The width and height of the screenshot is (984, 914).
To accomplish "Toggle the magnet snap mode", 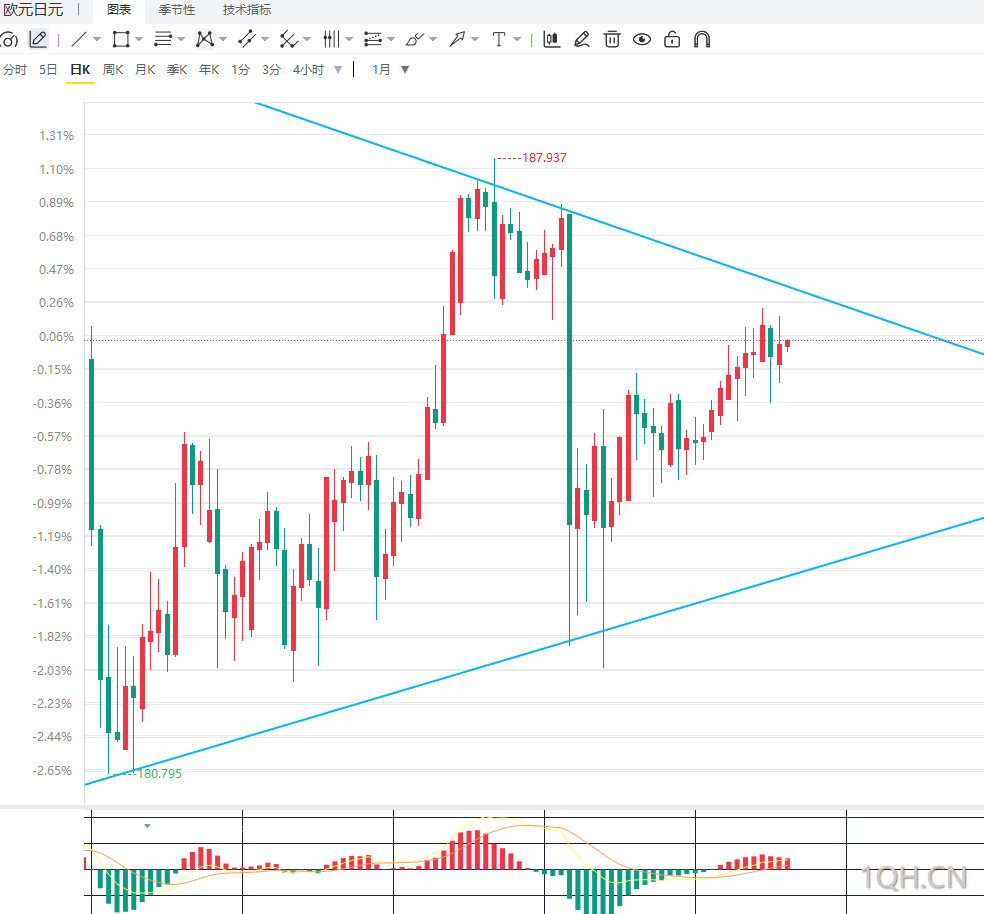I will (x=702, y=40).
